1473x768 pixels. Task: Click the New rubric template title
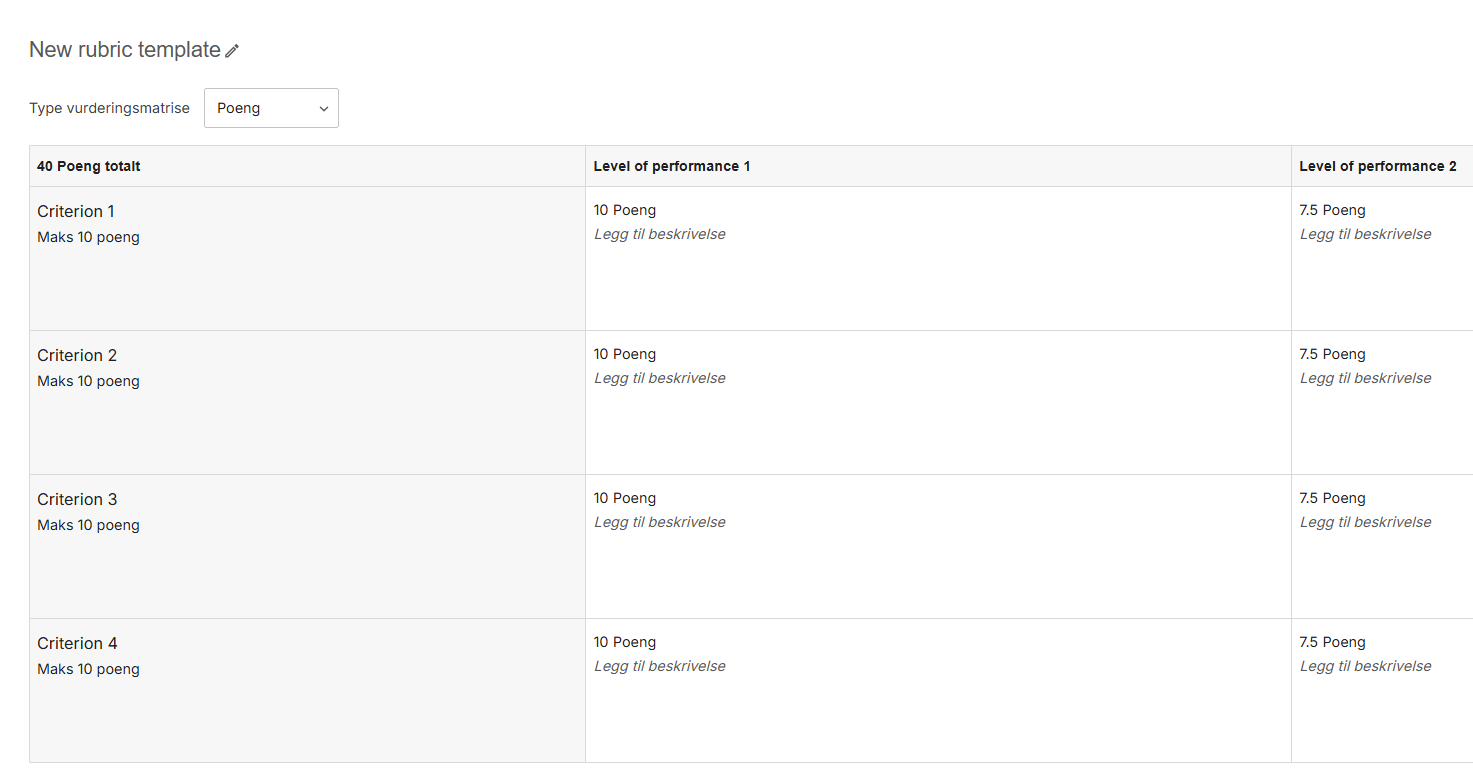tap(125, 49)
